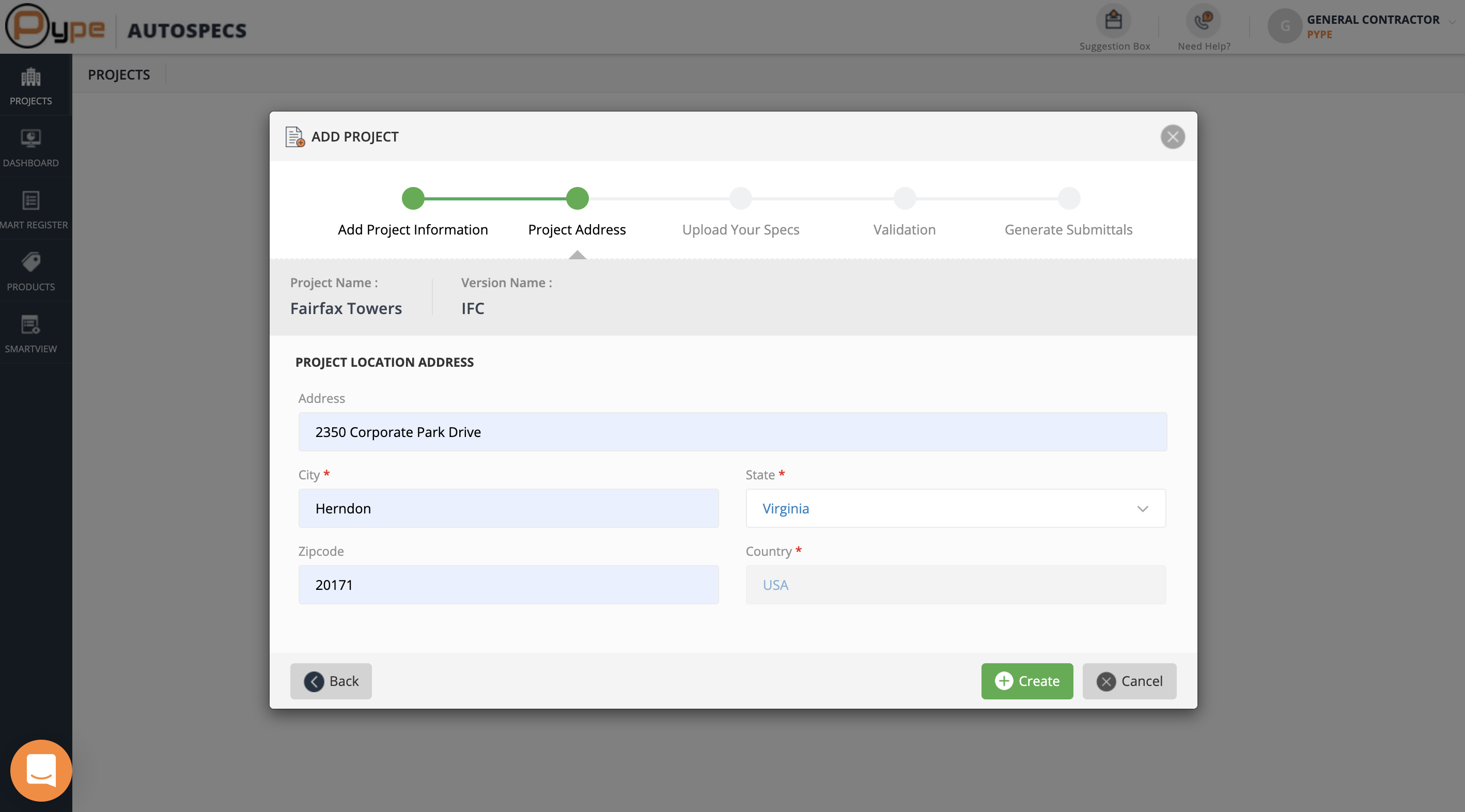Expand the State dropdown showing Virginia
1465x812 pixels.
956,508
